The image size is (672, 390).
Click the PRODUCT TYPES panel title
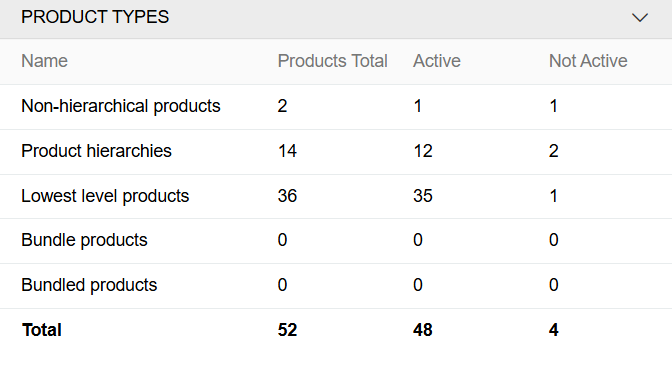click(x=95, y=17)
